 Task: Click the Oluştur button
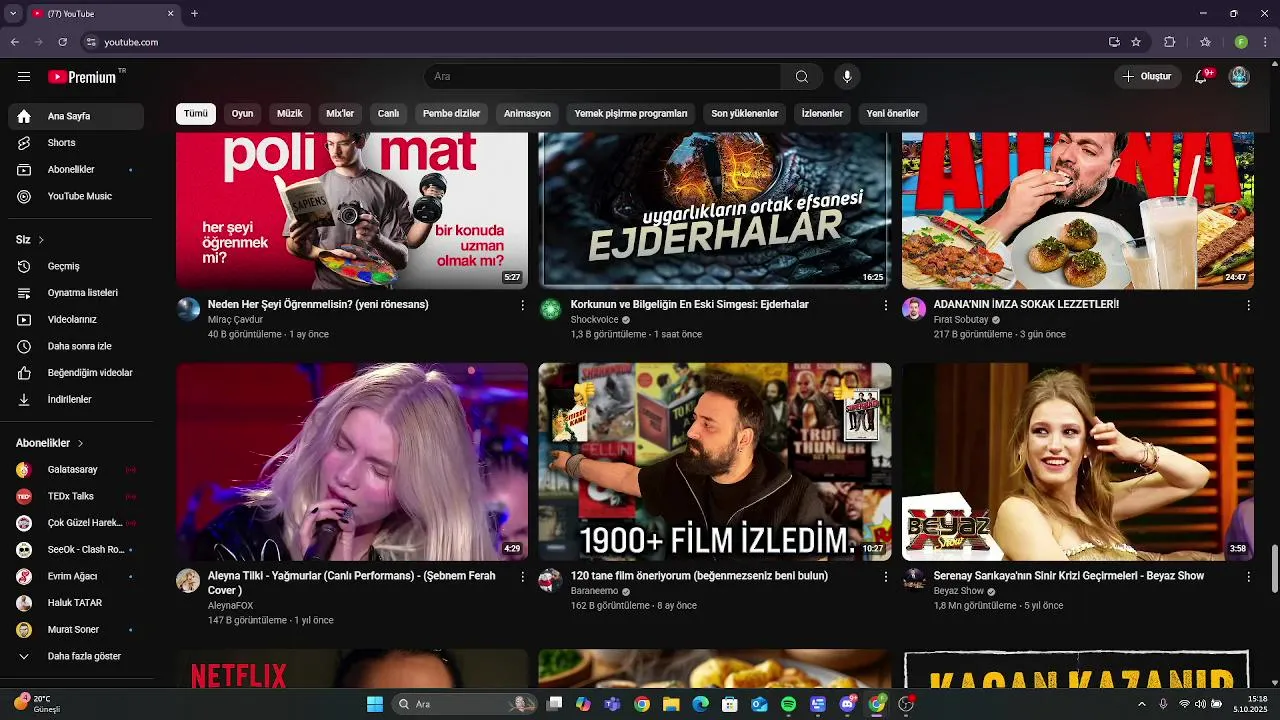pyautogui.click(x=1148, y=77)
